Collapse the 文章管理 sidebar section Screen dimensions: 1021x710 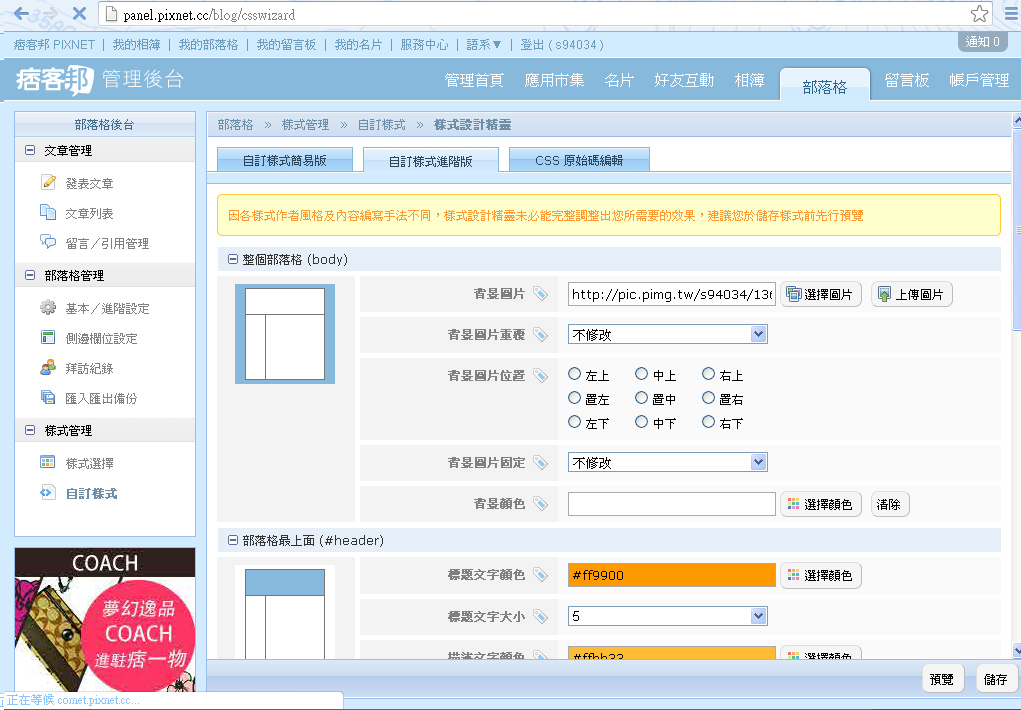point(30,150)
